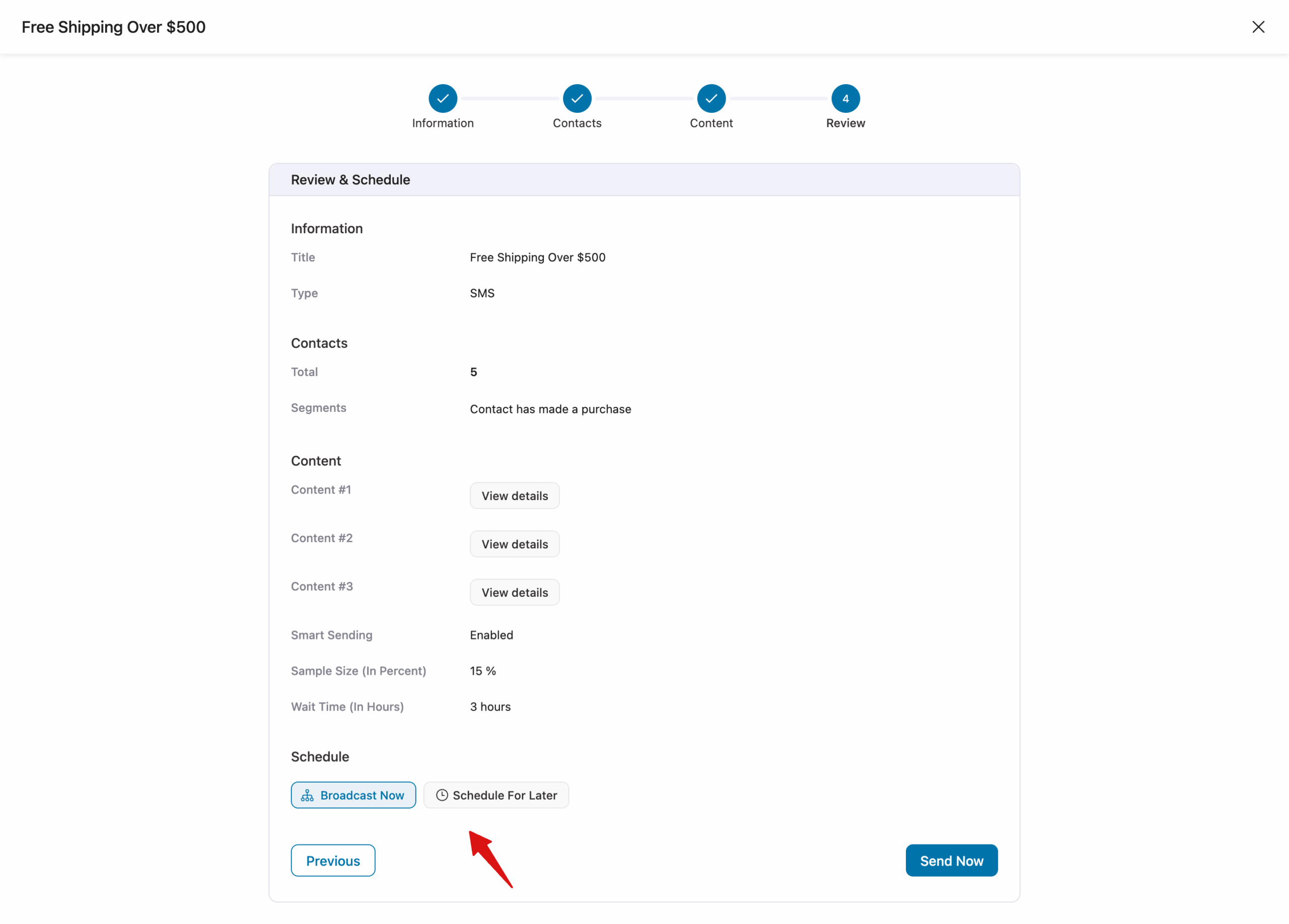1289x924 pixels.
Task: Open details for Content #1
Action: pyautogui.click(x=515, y=495)
